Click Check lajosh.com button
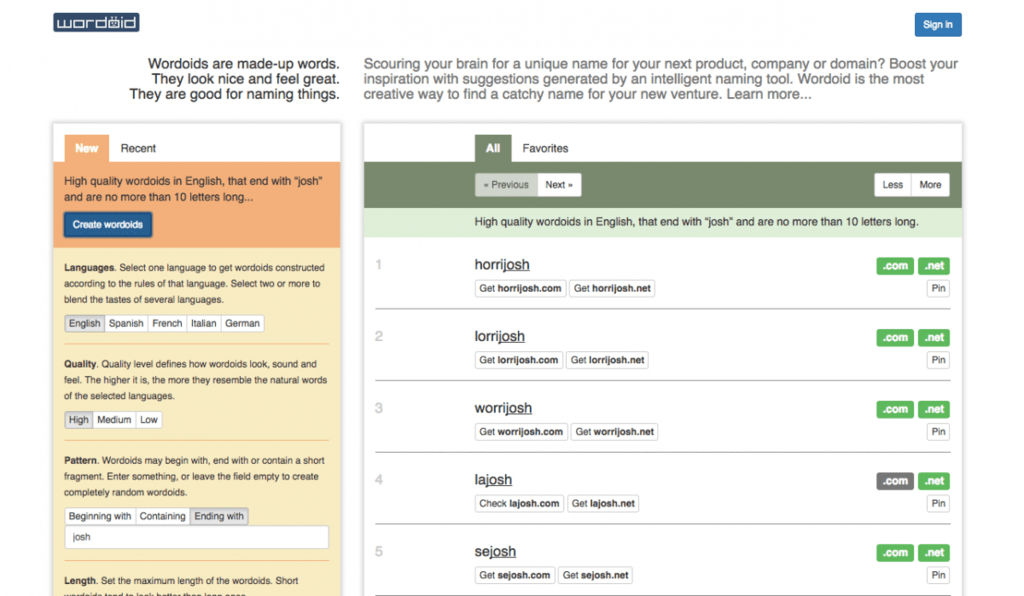Screen dimensions: 1024x596 [x=519, y=504]
